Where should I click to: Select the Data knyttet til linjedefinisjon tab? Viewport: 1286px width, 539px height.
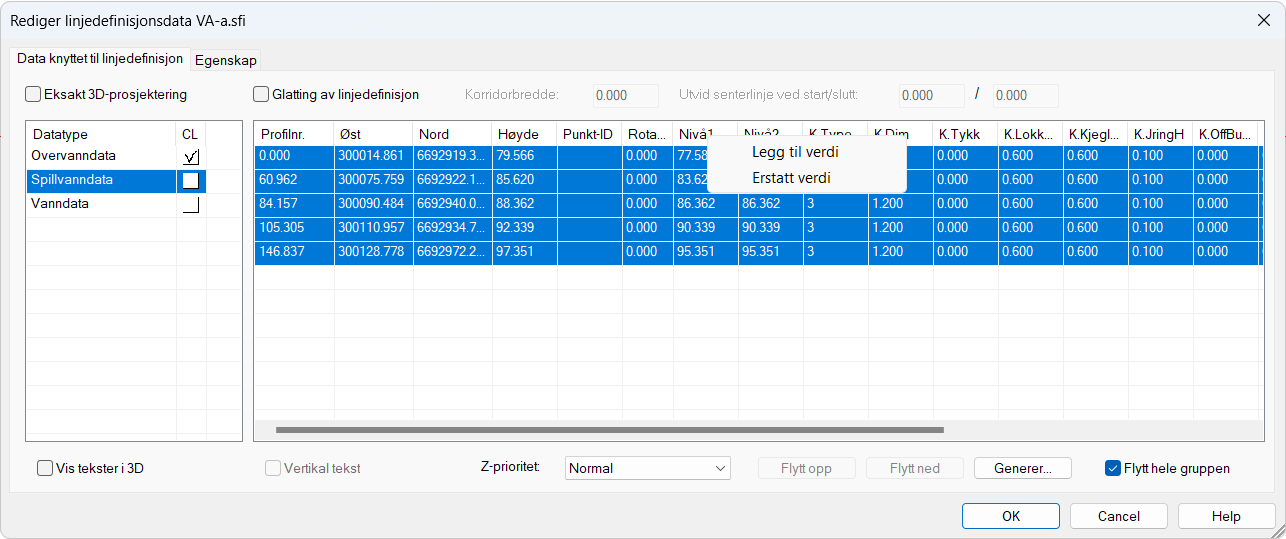(x=100, y=59)
